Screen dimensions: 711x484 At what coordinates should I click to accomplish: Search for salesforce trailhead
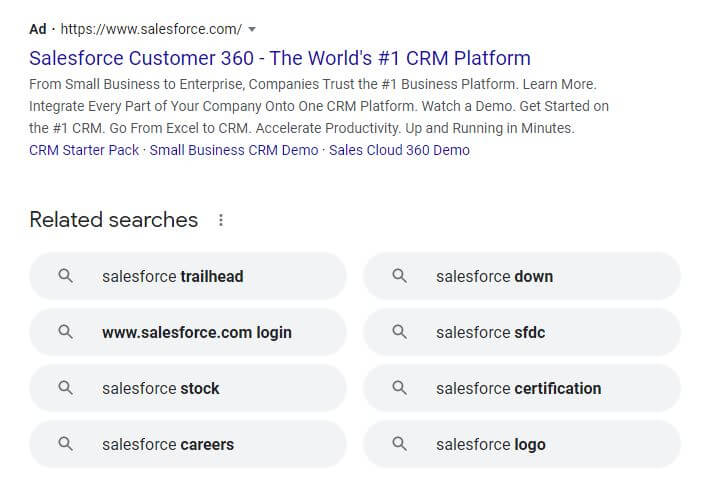point(172,276)
